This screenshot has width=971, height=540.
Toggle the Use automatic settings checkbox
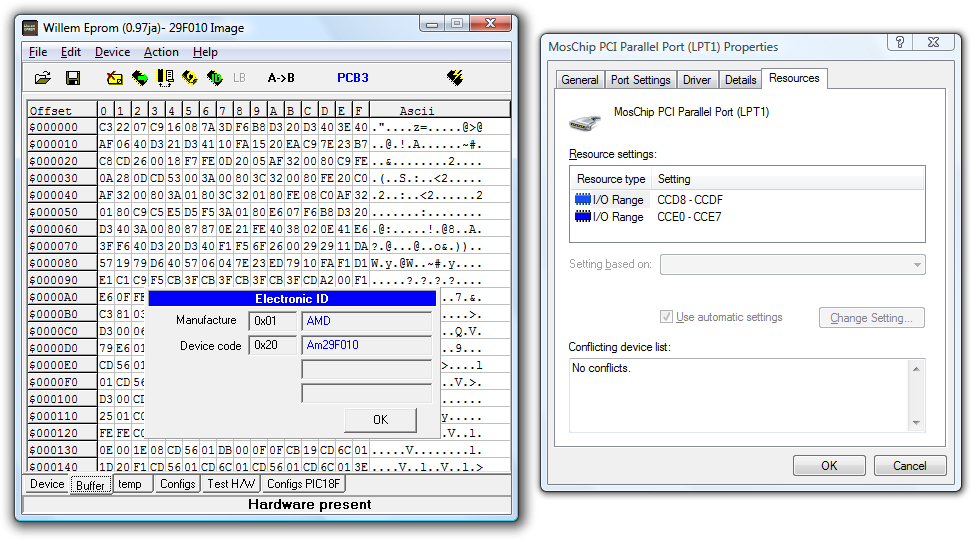[x=666, y=317]
